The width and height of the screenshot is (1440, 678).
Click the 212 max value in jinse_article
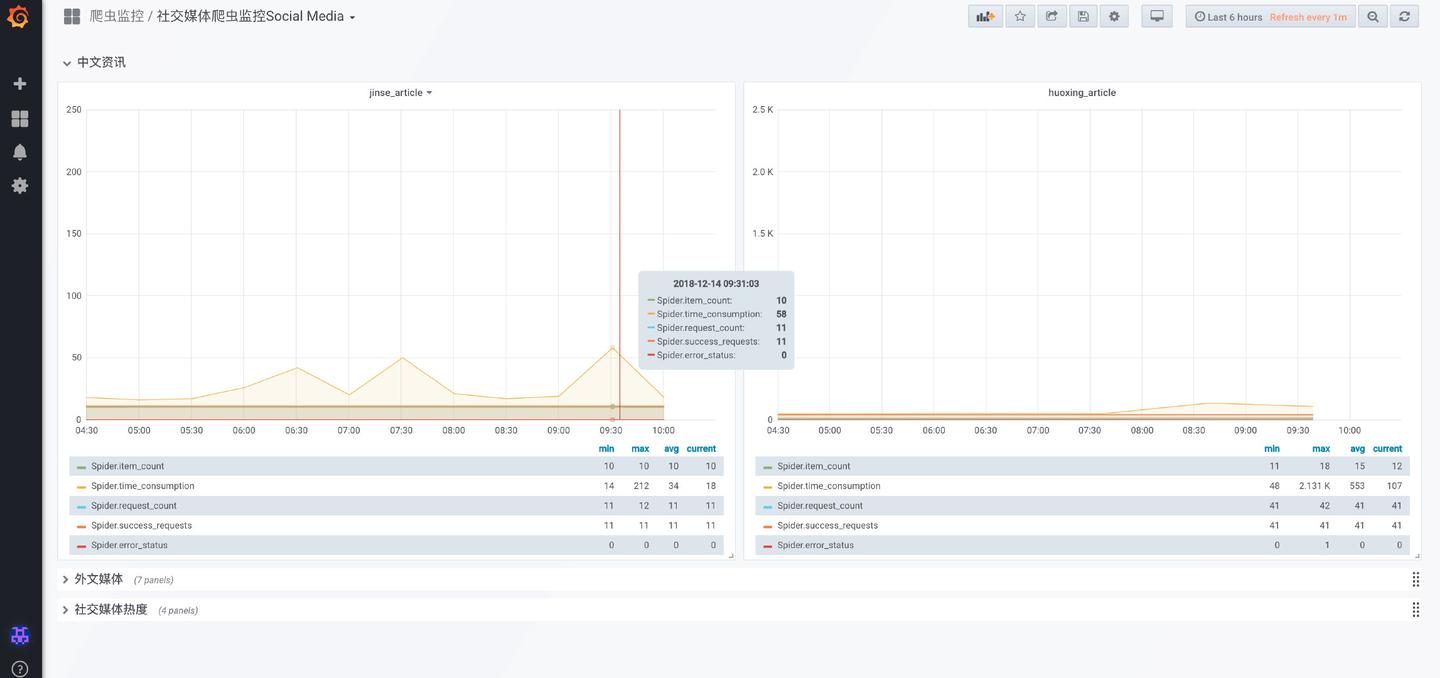(640, 486)
